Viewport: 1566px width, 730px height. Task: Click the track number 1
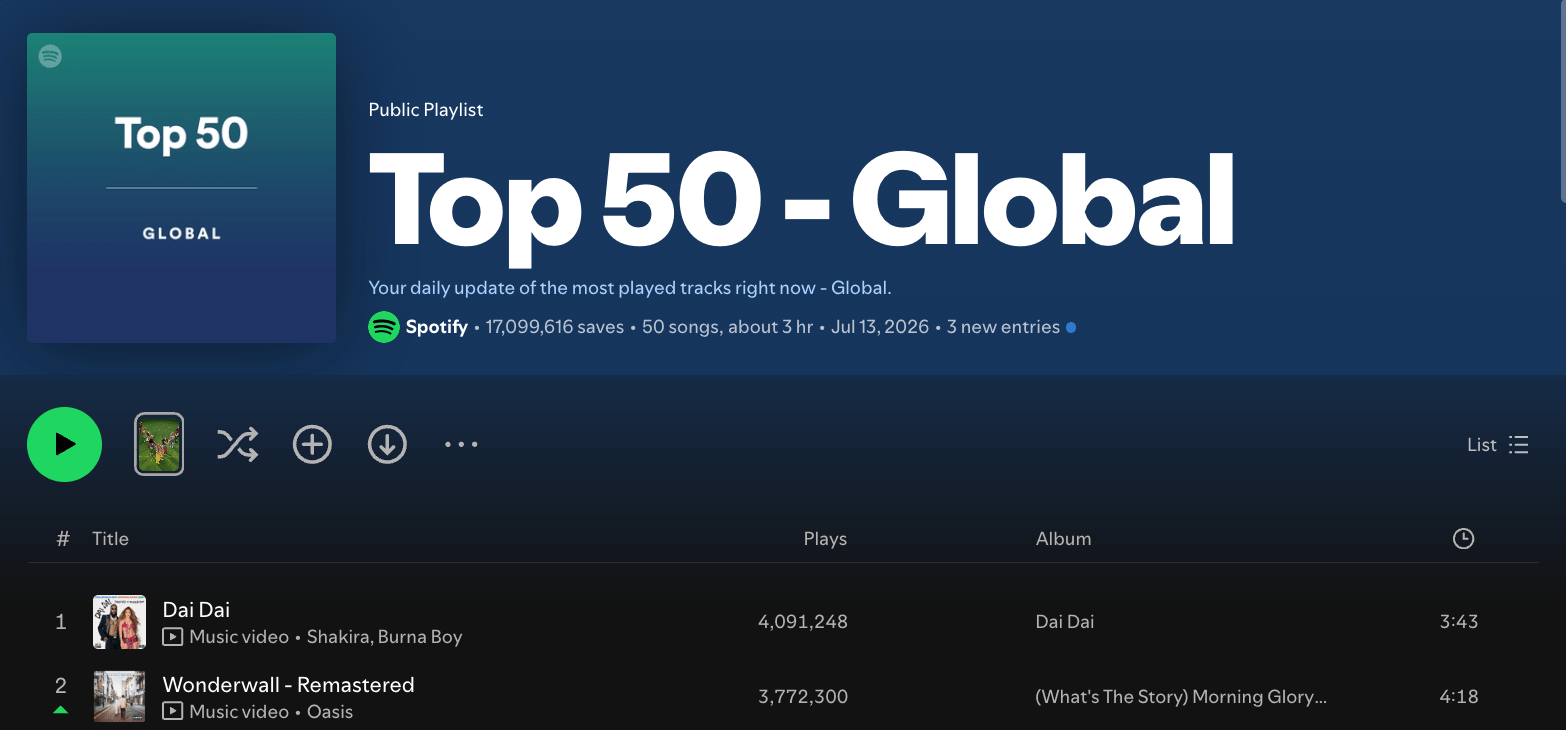(61, 622)
